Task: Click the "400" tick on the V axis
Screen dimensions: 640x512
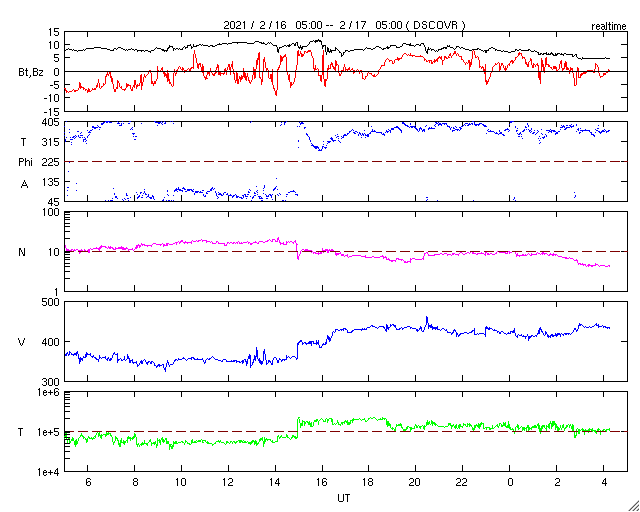Action: 51,342
